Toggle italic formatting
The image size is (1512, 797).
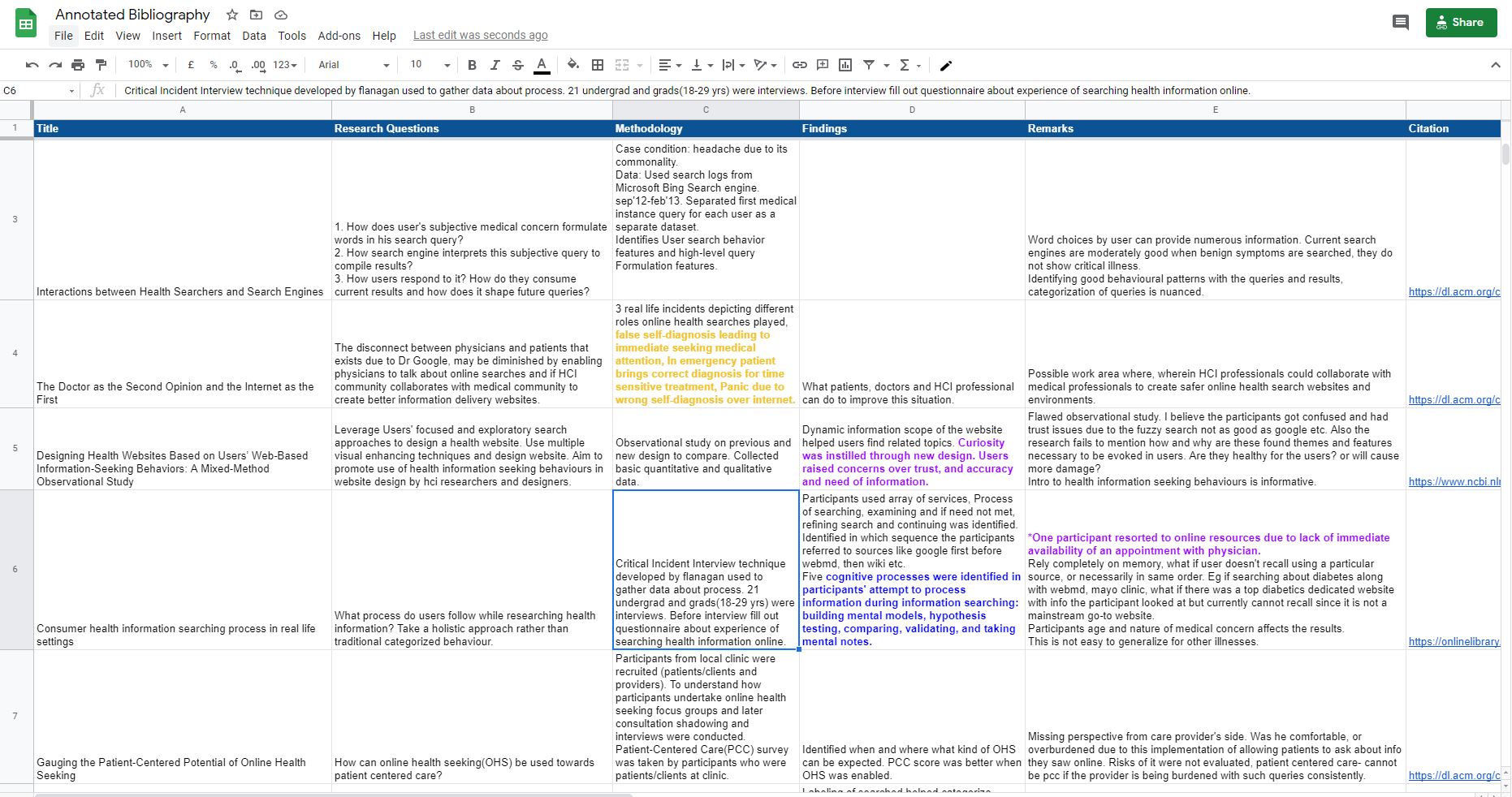tap(495, 65)
